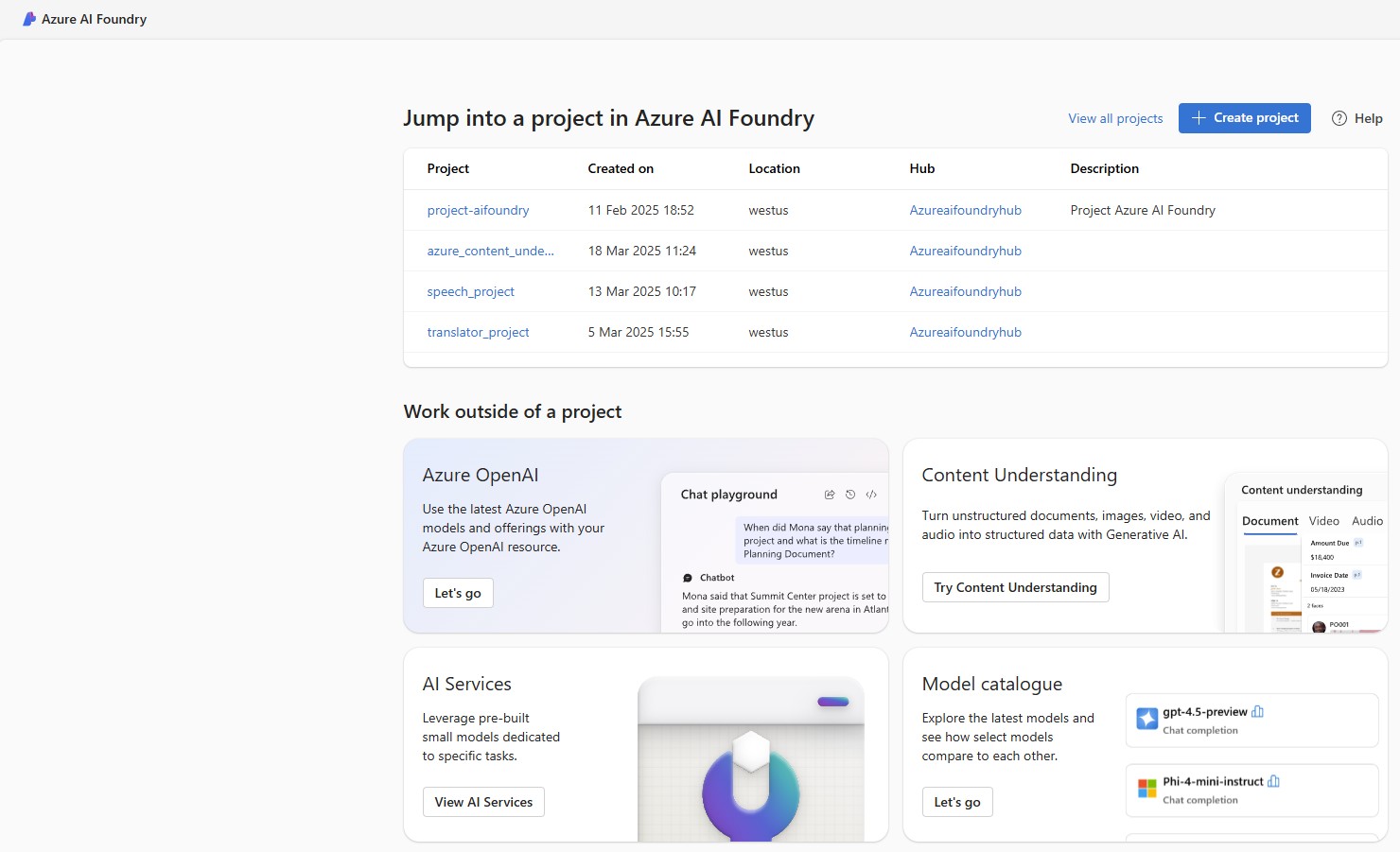This screenshot has width=1400, height=852.
Task: Click the history icon in Chat playground preview
Action: 850,495
